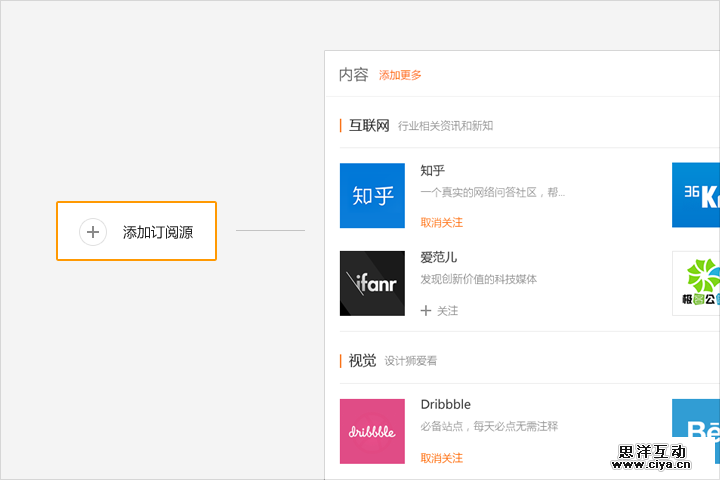The height and width of the screenshot is (480, 720).
Task: Click the 爱范儿 description 发现创新价值的科技媒体
Action: click(478, 279)
